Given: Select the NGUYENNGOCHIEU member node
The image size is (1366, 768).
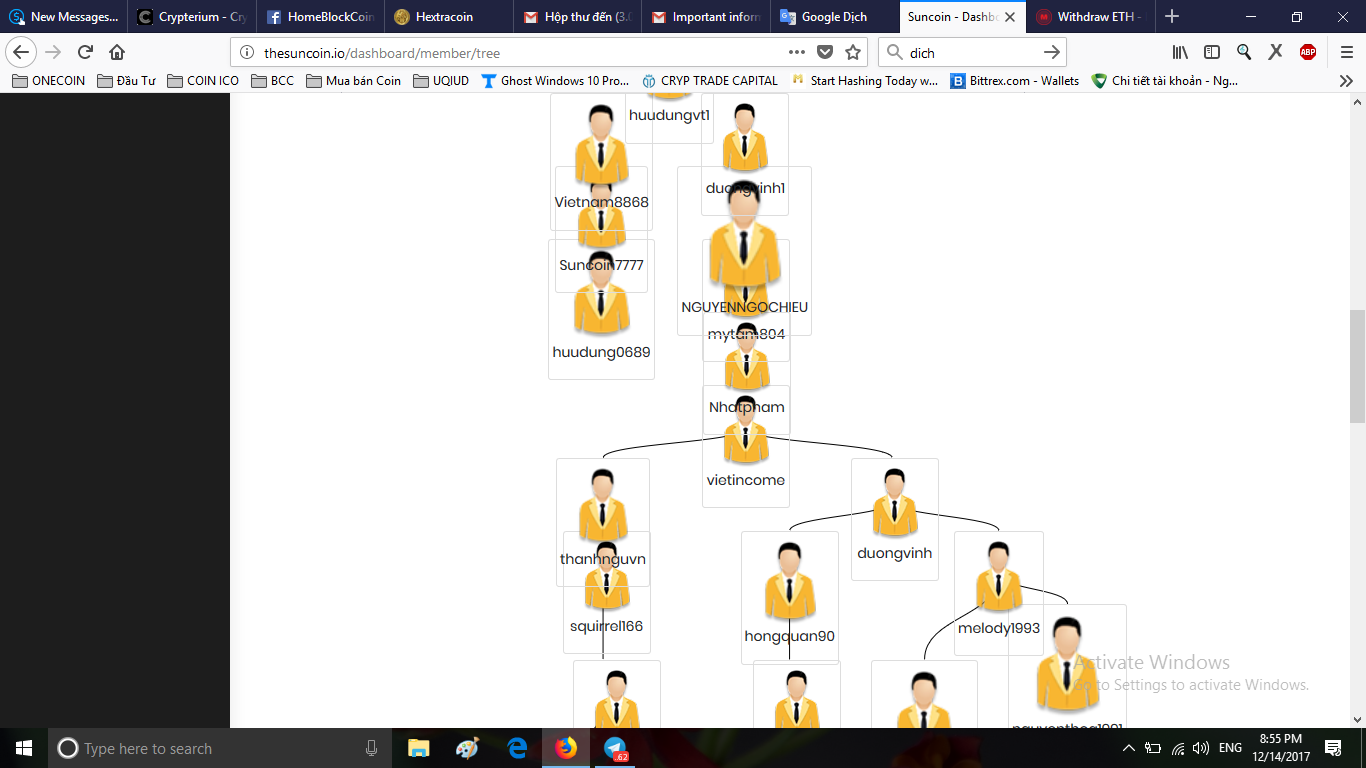Looking at the screenshot, I should pyautogui.click(x=744, y=251).
